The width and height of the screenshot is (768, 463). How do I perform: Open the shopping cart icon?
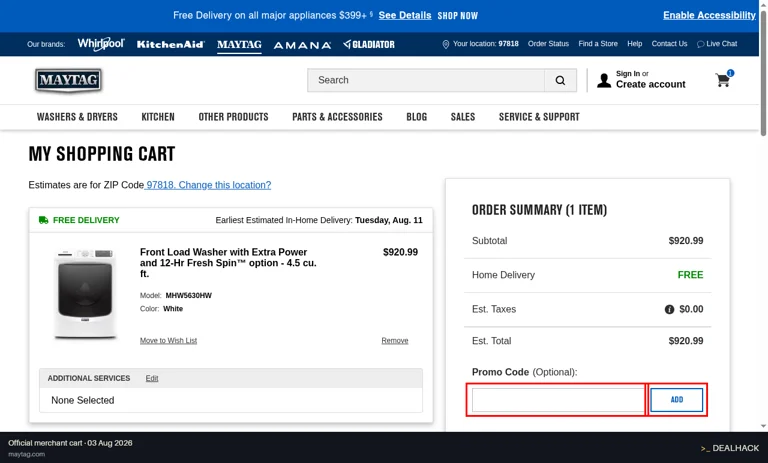pyautogui.click(x=723, y=80)
